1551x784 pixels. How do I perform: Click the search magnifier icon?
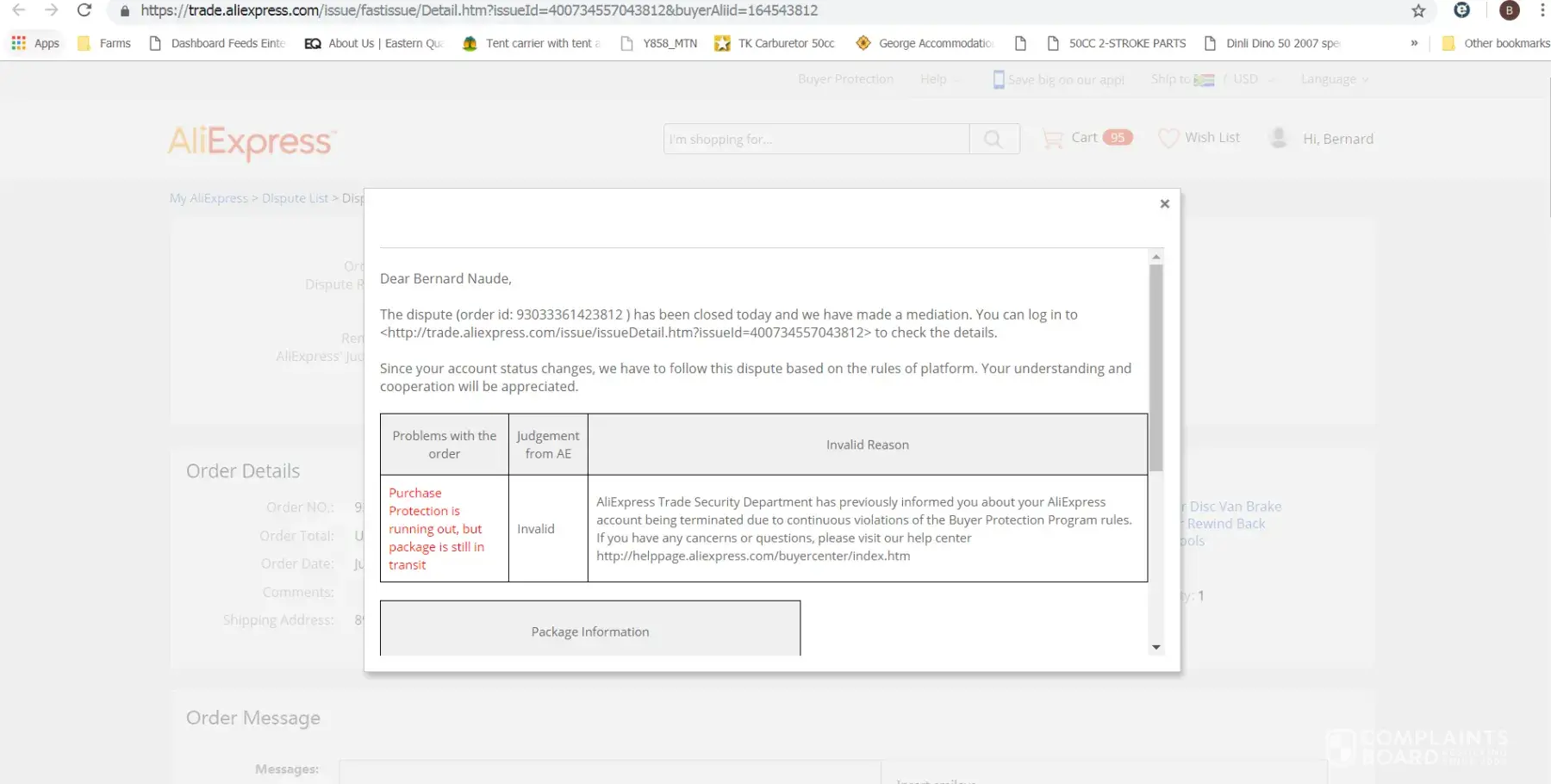(994, 139)
